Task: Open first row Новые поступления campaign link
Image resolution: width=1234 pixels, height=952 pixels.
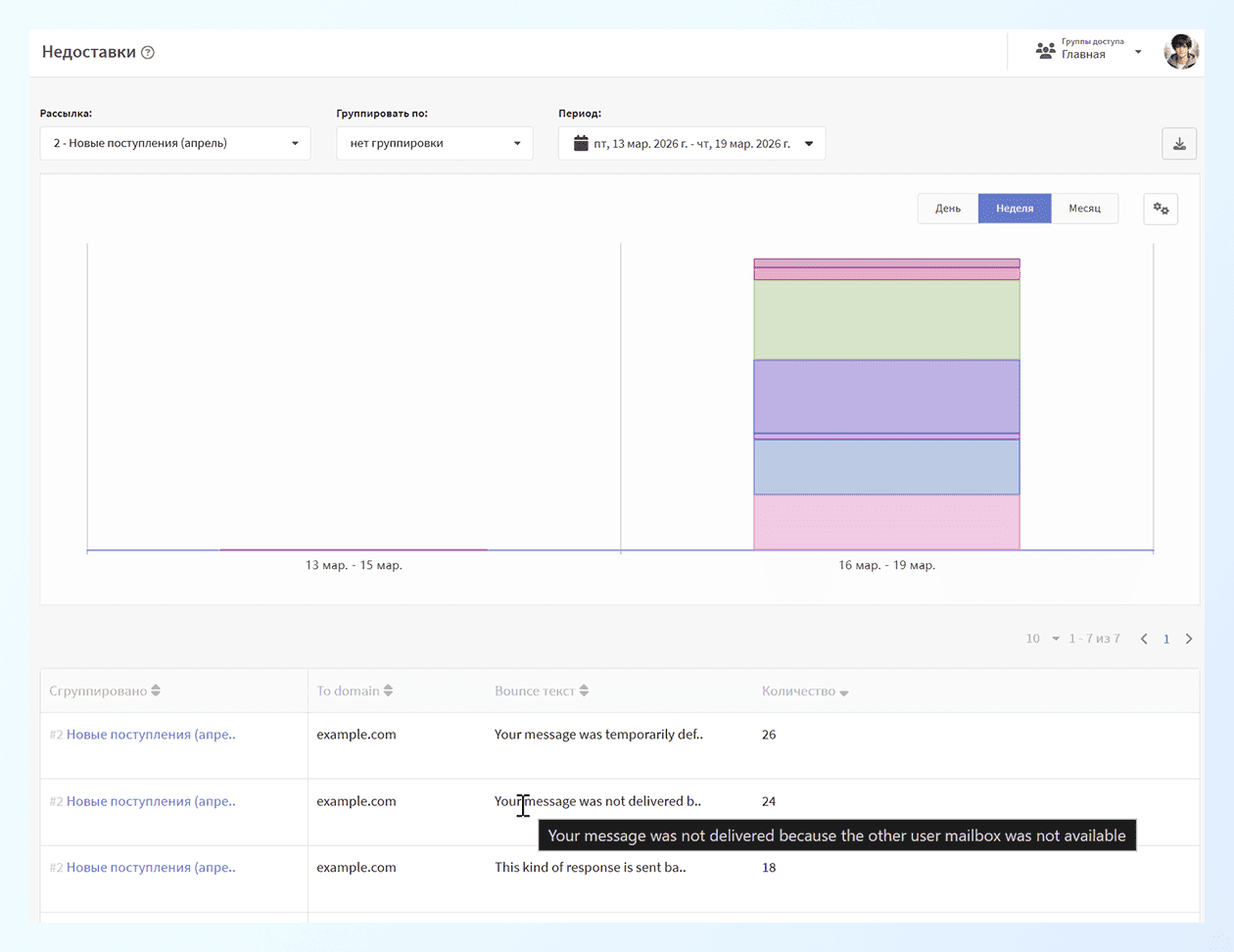Action: [150, 735]
